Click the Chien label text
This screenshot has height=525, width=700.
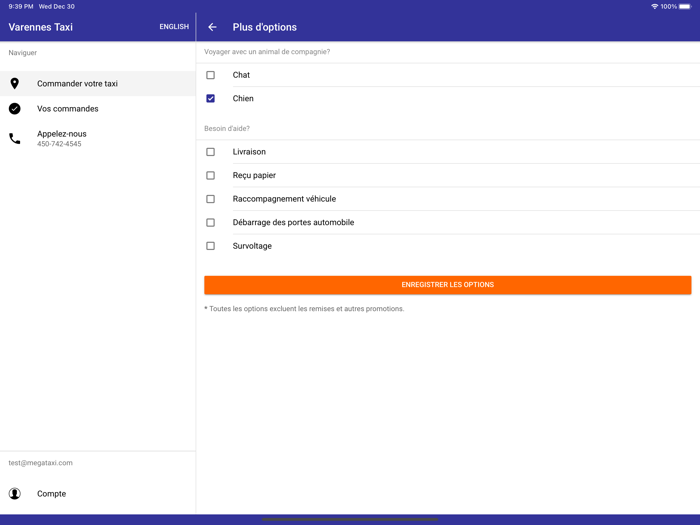click(x=243, y=98)
